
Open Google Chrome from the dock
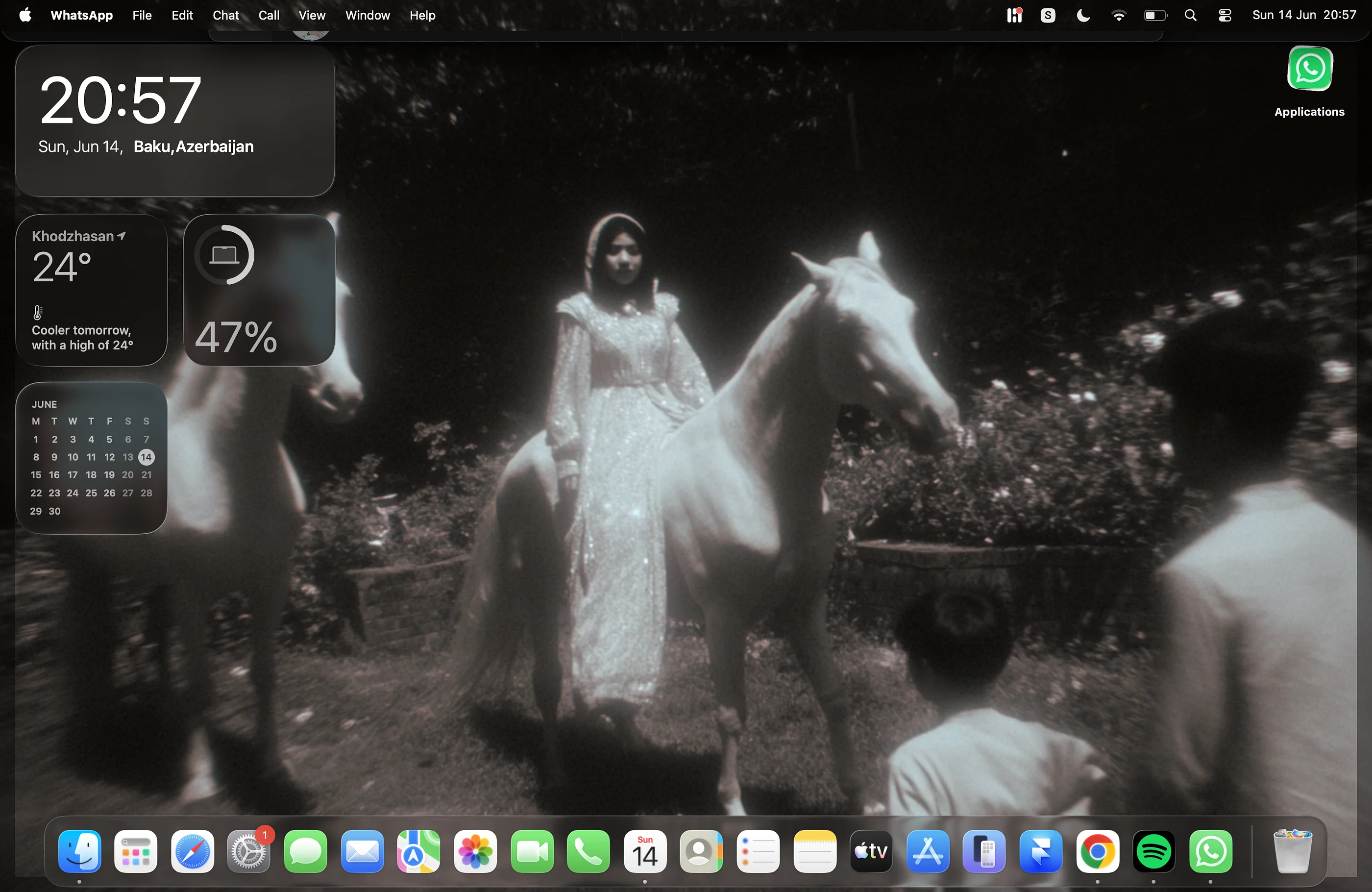[1097, 852]
